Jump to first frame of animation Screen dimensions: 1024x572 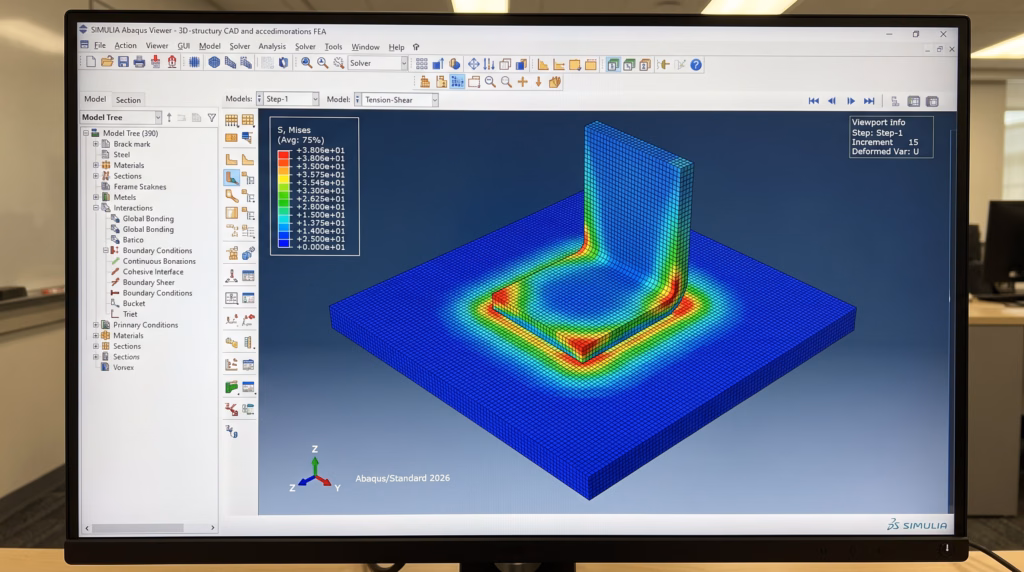(813, 101)
